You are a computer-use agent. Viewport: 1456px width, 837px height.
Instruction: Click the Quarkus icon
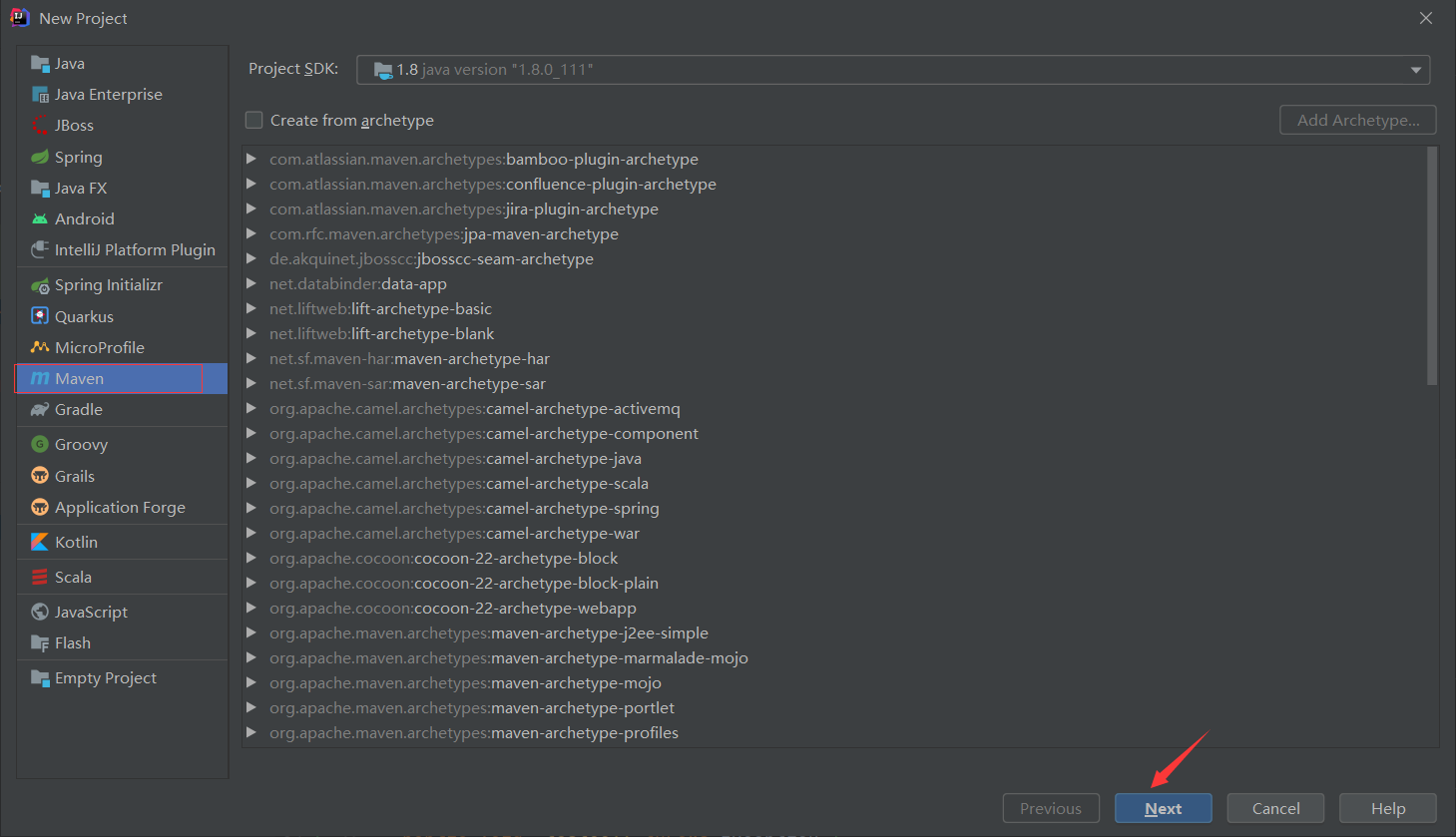coord(40,317)
